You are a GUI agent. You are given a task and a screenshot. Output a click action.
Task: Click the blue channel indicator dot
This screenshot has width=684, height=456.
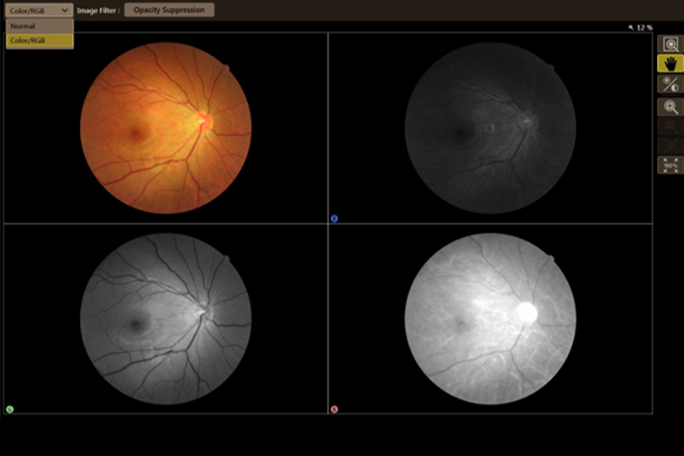[x=334, y=218]
